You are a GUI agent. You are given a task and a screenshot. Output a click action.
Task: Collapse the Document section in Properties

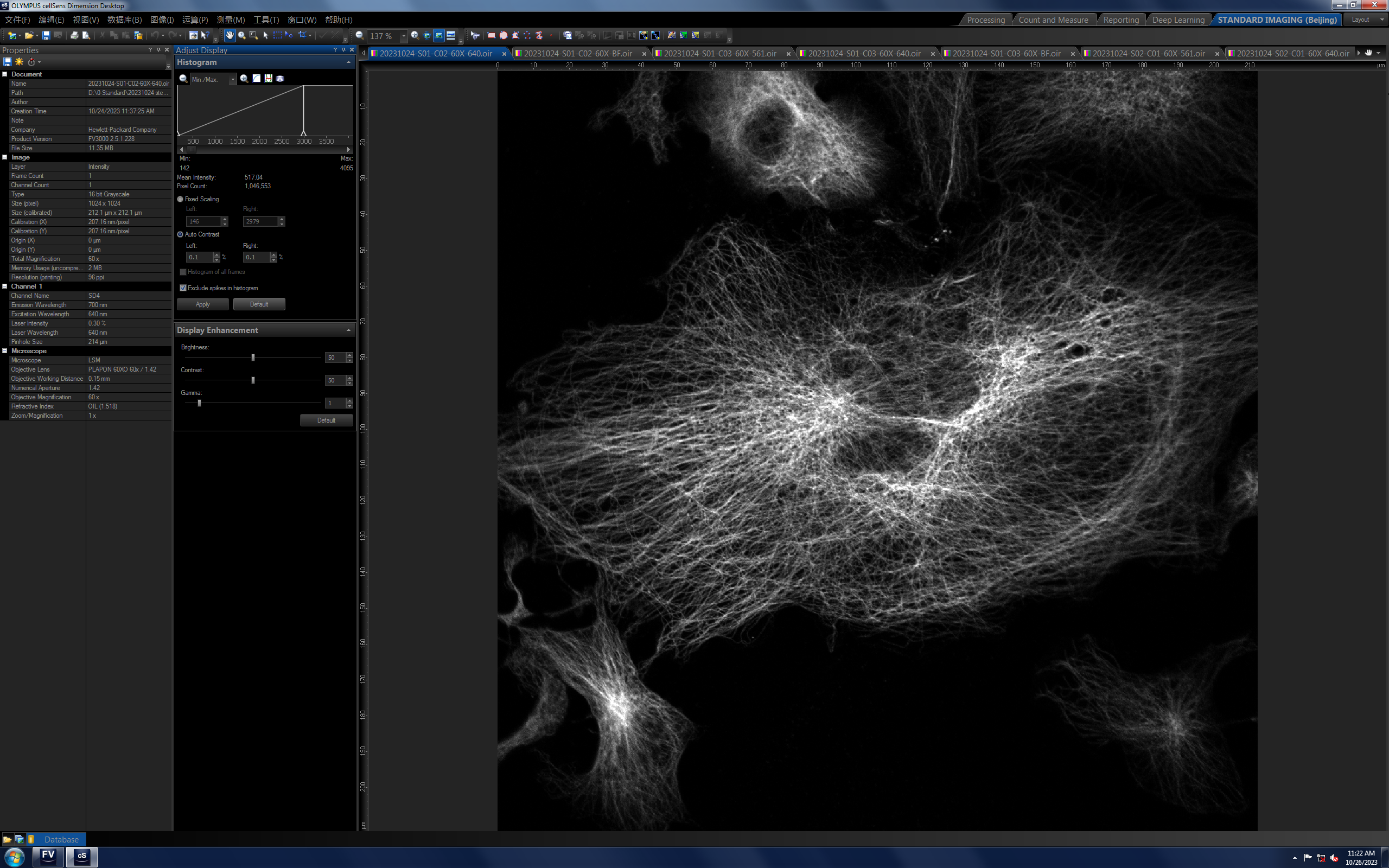coord(4,74)
